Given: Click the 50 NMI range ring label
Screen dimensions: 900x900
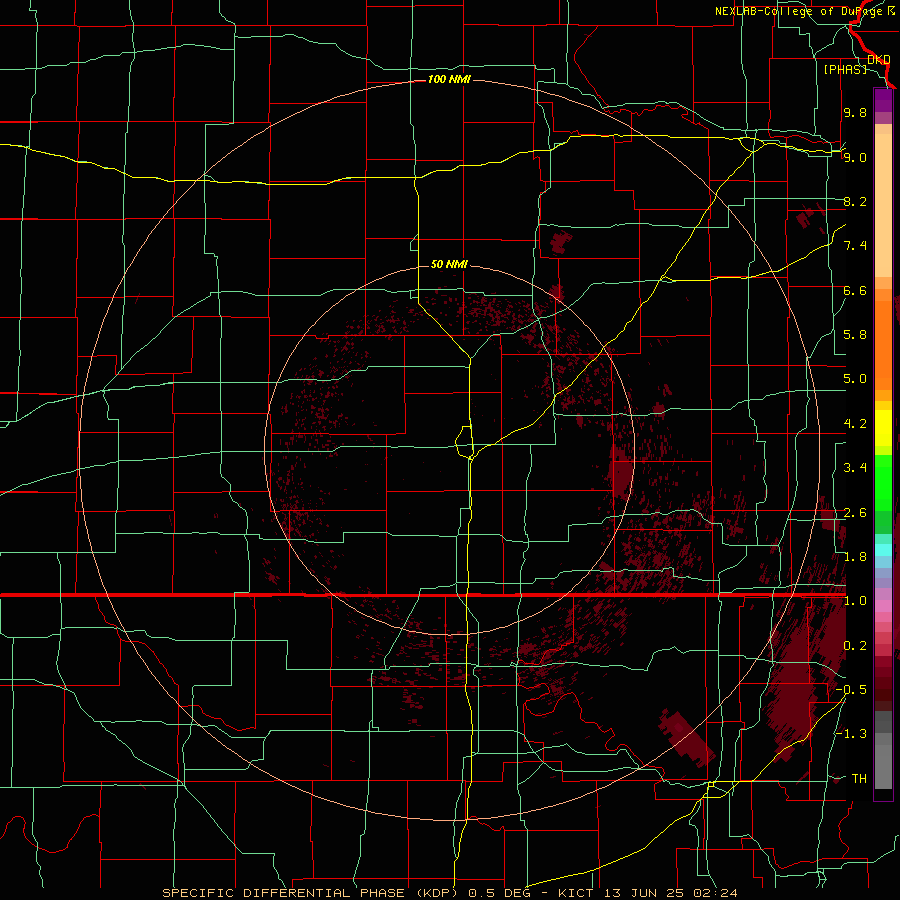Looking at the screenshot, I should pos(449,264).
